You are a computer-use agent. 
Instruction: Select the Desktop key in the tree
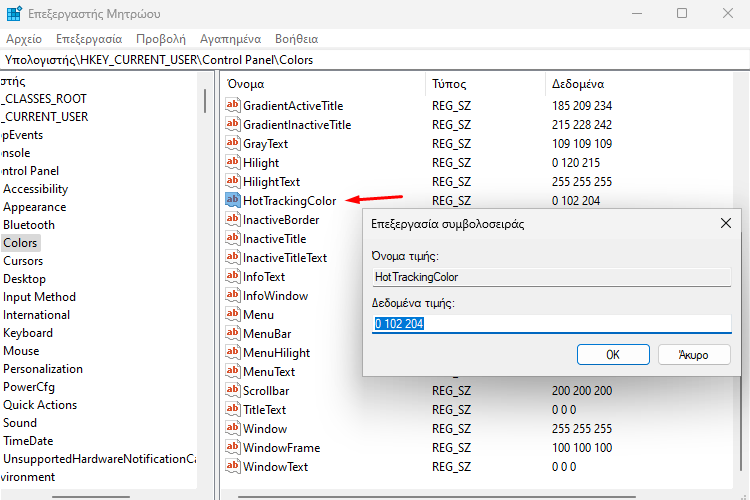pyautogui.click(x=24, y=279)
